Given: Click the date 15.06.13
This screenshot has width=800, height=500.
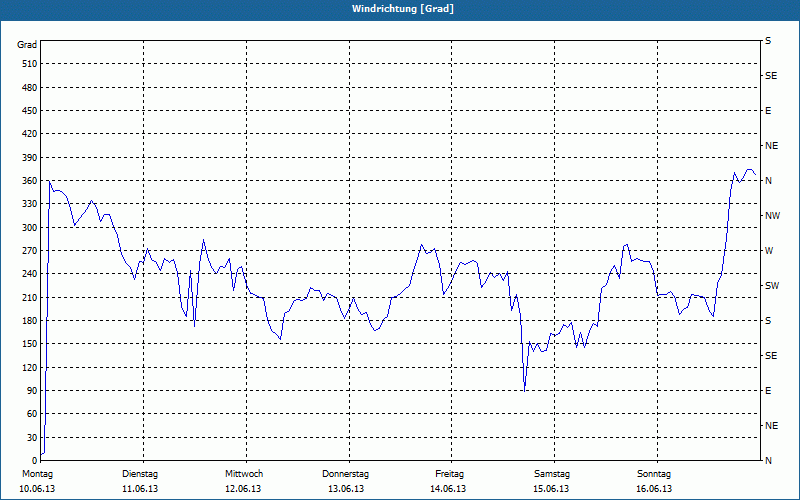Looking at the screenshot, I should click(551, 489).
